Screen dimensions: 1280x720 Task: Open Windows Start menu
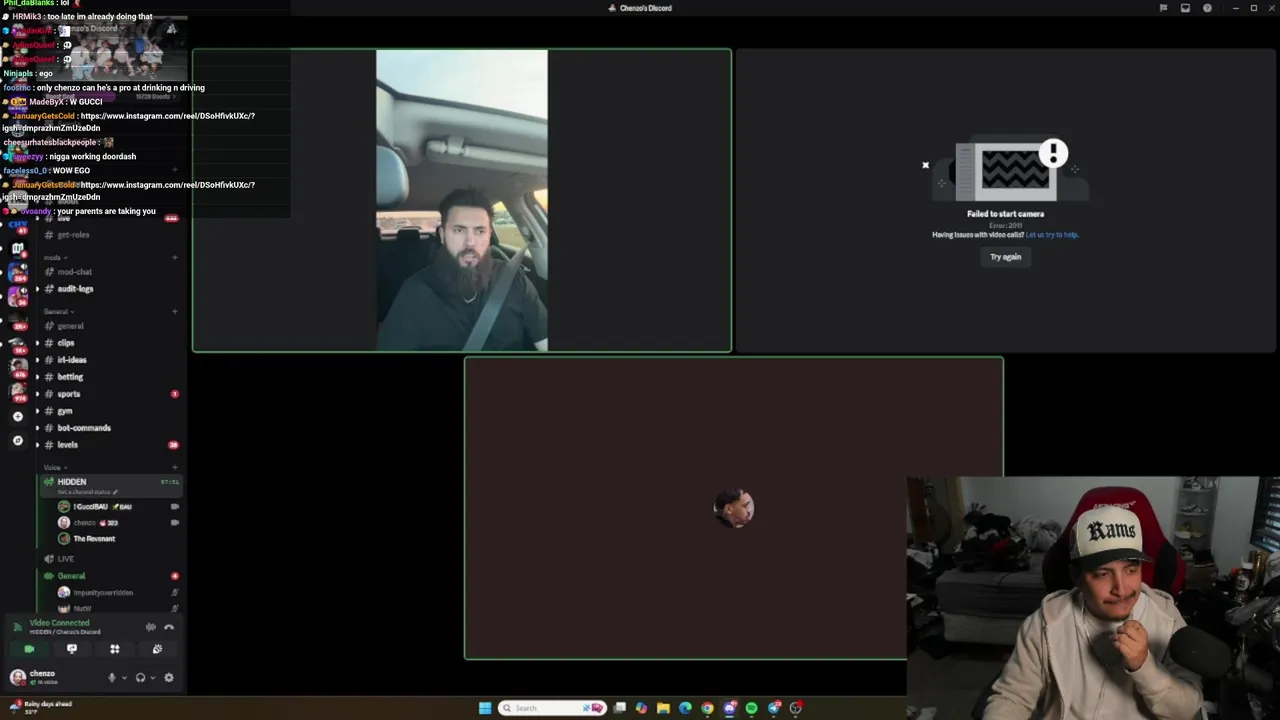point(485,708)
